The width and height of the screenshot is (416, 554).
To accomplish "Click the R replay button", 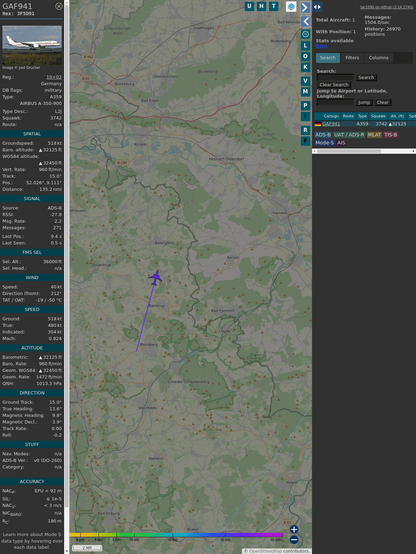I will tap(305, 130).
